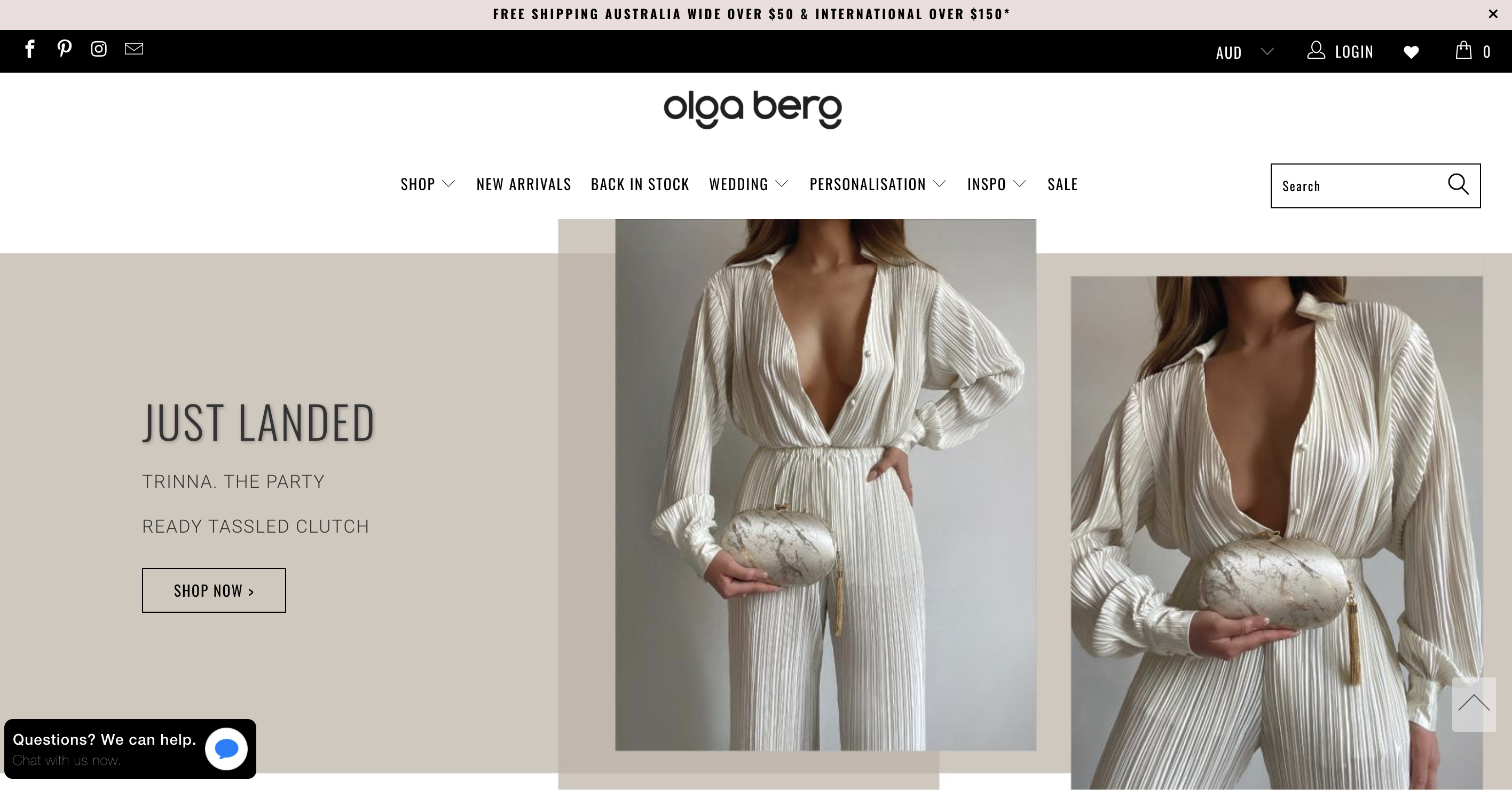
Task: Click the search magnifier icon
Action: (1458, 184)
